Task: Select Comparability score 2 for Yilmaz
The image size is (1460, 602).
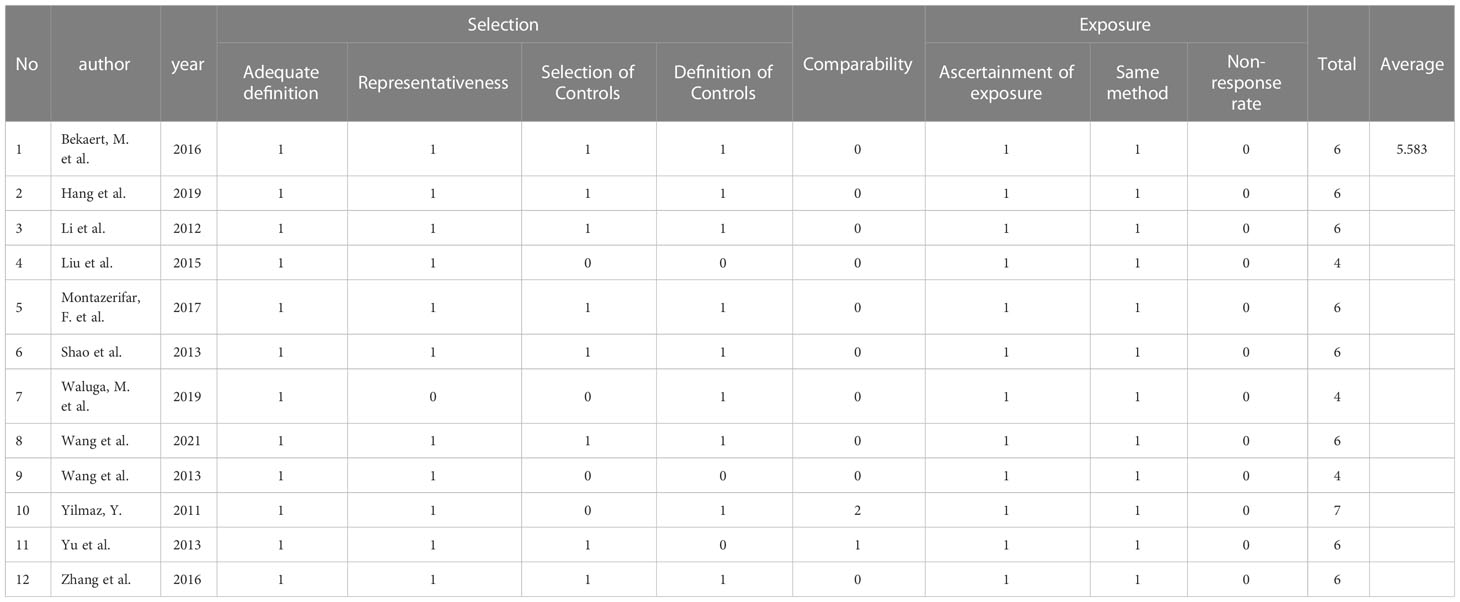Action: point(858,510)
